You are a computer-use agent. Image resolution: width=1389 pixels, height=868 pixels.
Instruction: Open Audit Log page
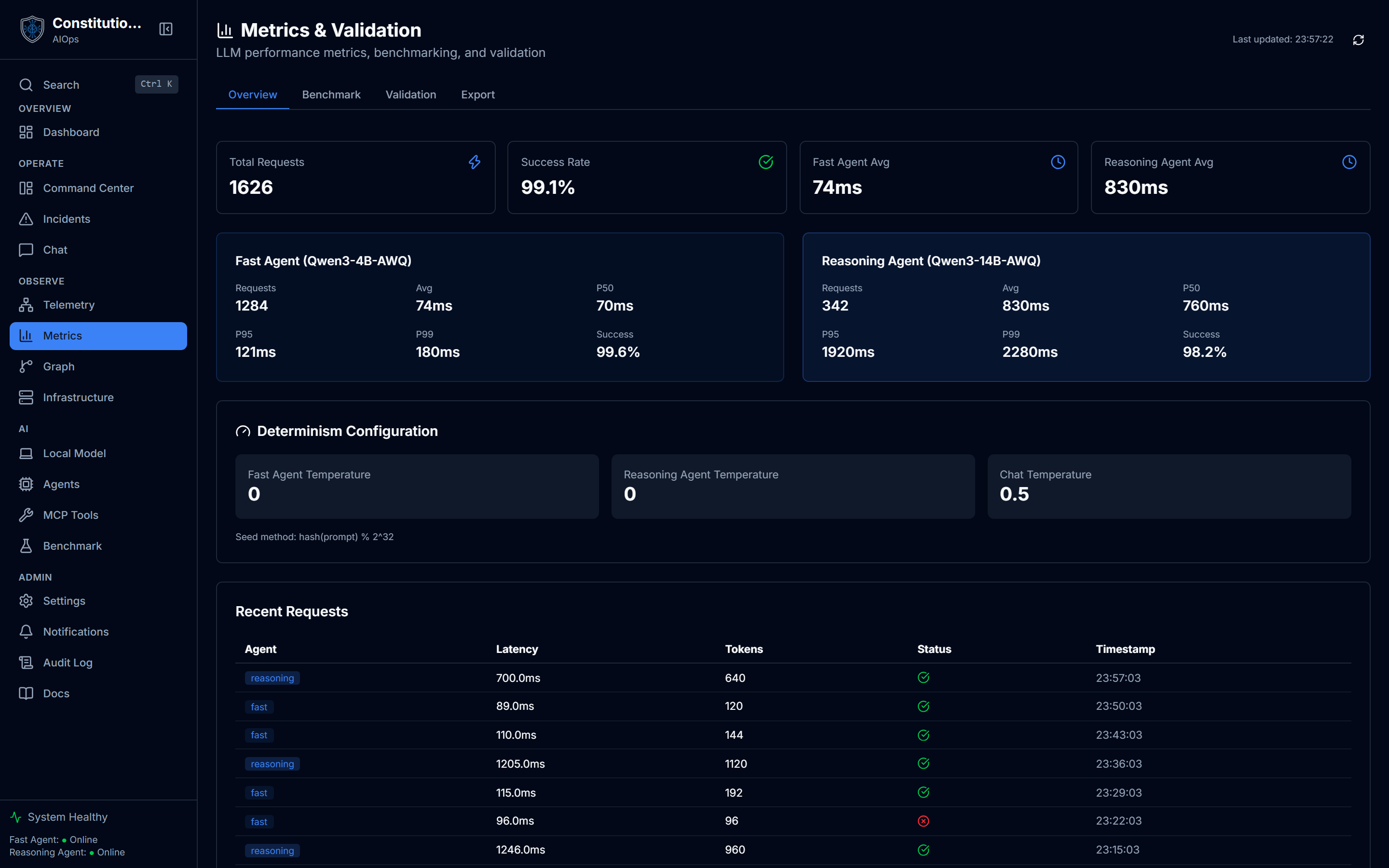[x=98, y=663]
